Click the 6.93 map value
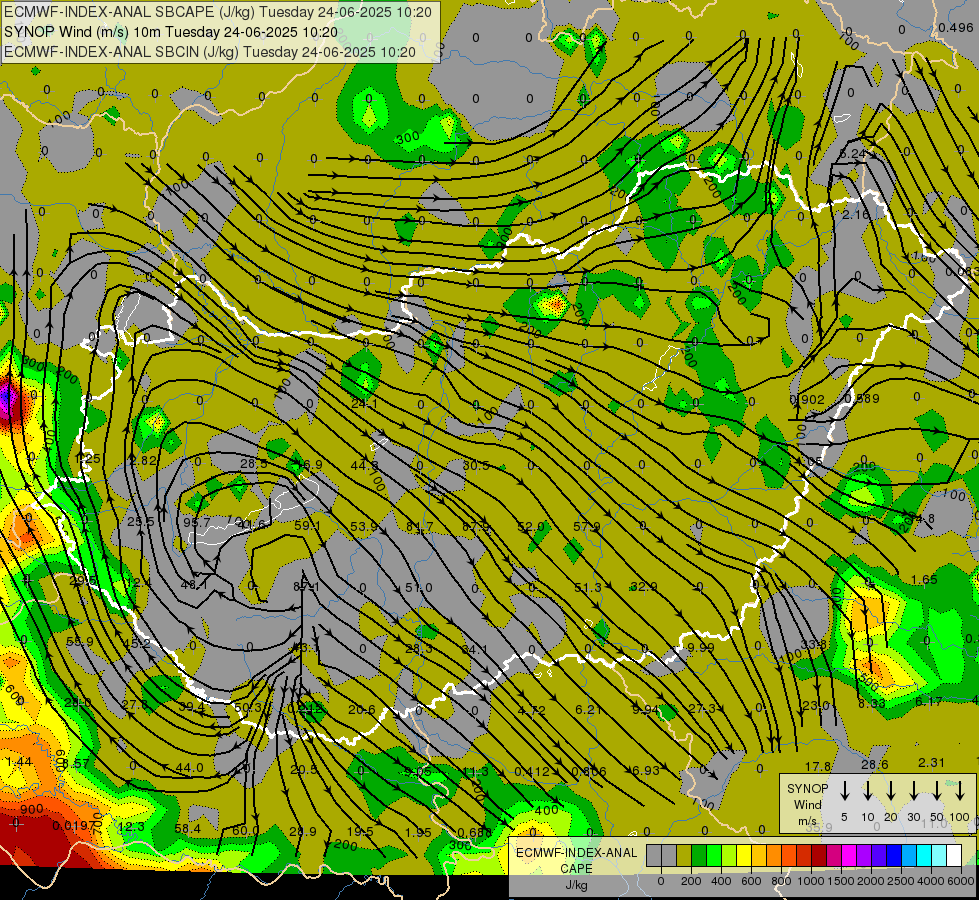979x900 pixels. (x=646, y=771)
